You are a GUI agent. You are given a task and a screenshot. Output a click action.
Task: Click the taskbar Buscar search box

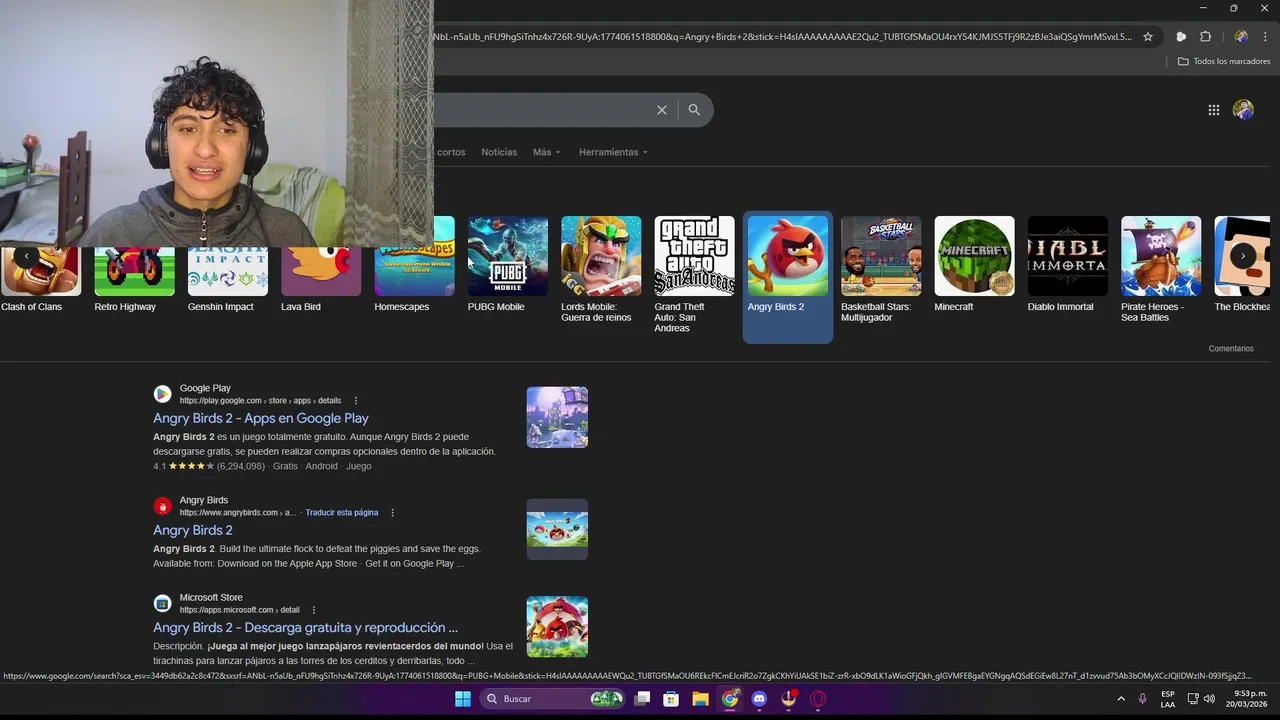(x=553, y=699)
